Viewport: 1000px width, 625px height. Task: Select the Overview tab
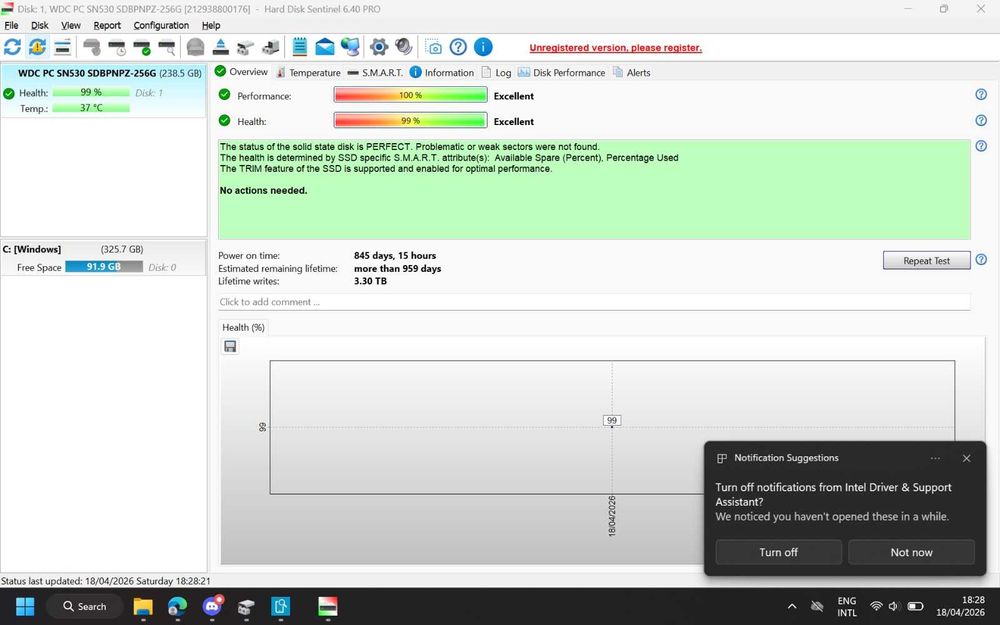tap(241, 71)
